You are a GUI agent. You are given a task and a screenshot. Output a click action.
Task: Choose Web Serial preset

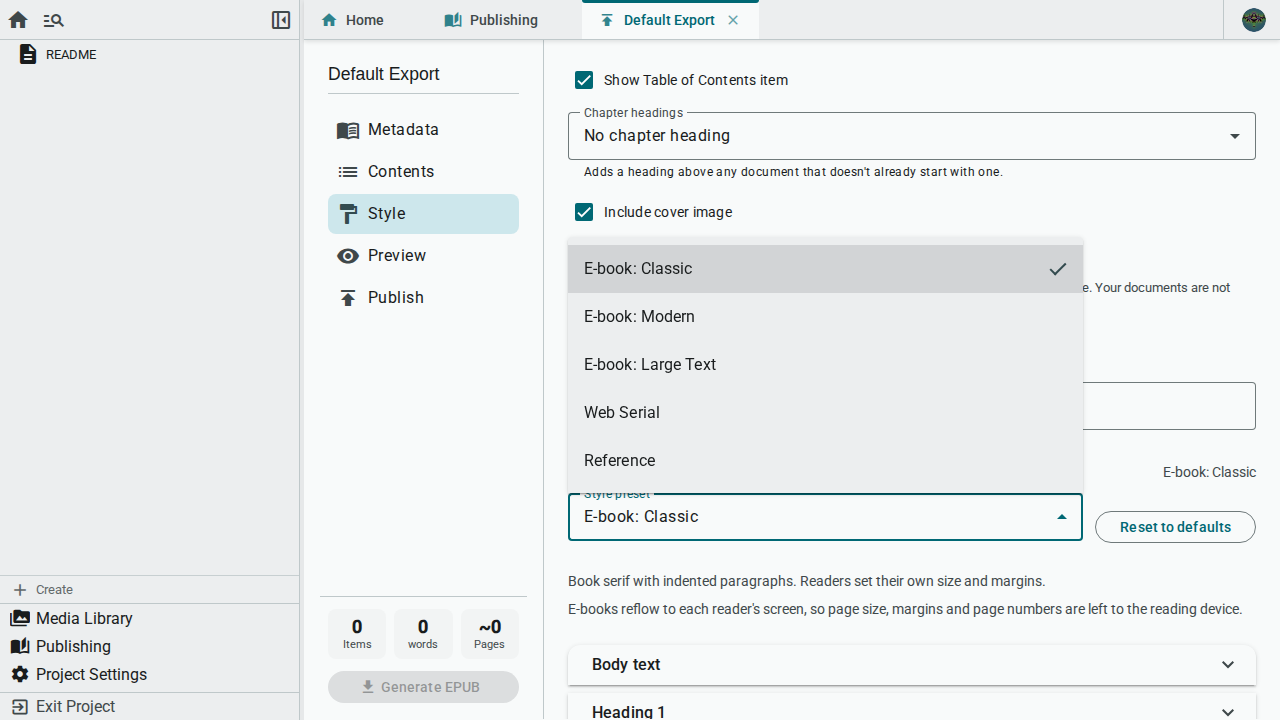coord(825,413)
